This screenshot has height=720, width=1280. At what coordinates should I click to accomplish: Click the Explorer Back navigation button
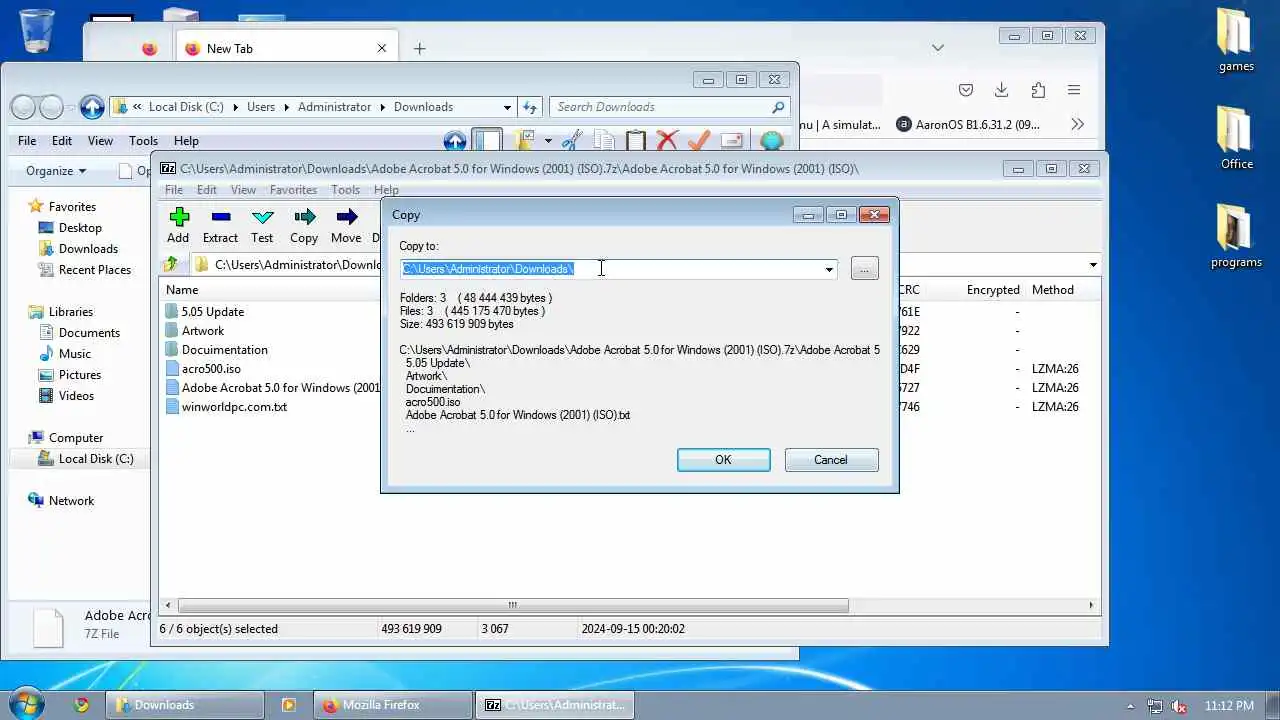tap(23, 107)
